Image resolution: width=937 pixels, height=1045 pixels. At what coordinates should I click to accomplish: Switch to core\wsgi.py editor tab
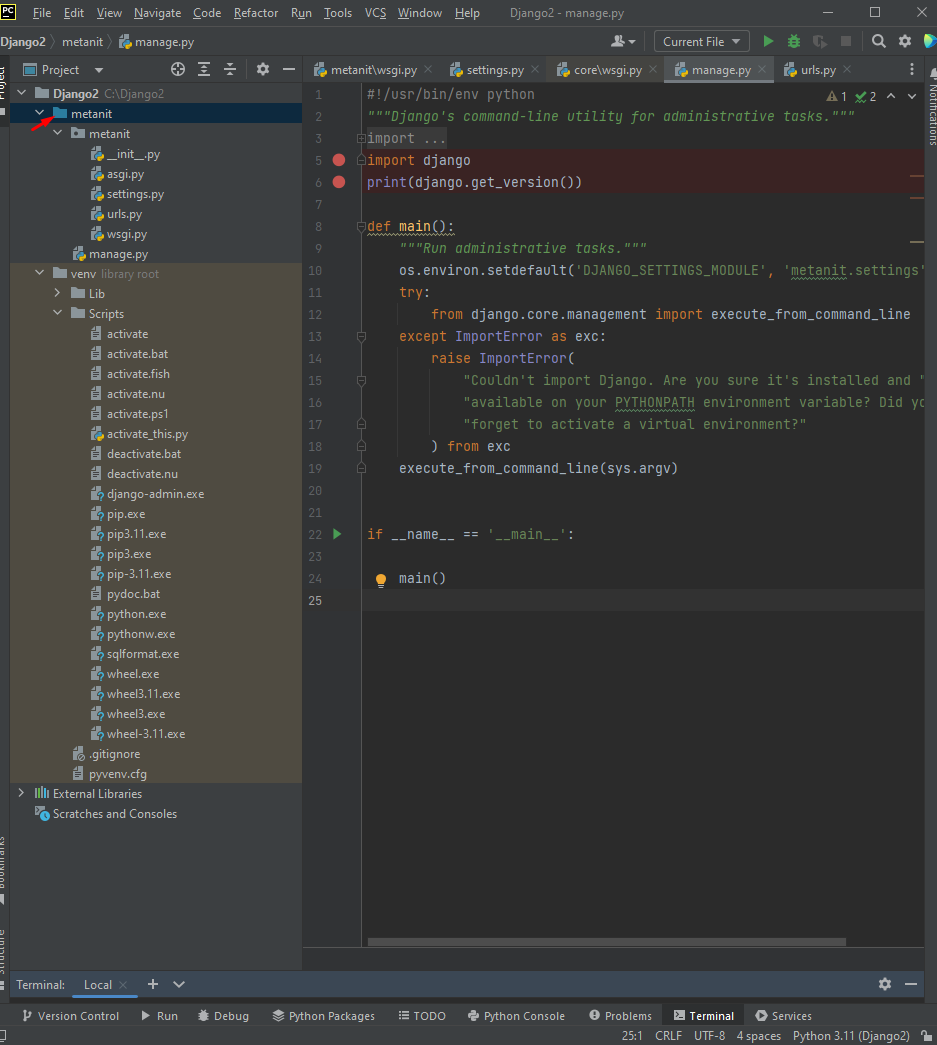coord(608,70)
